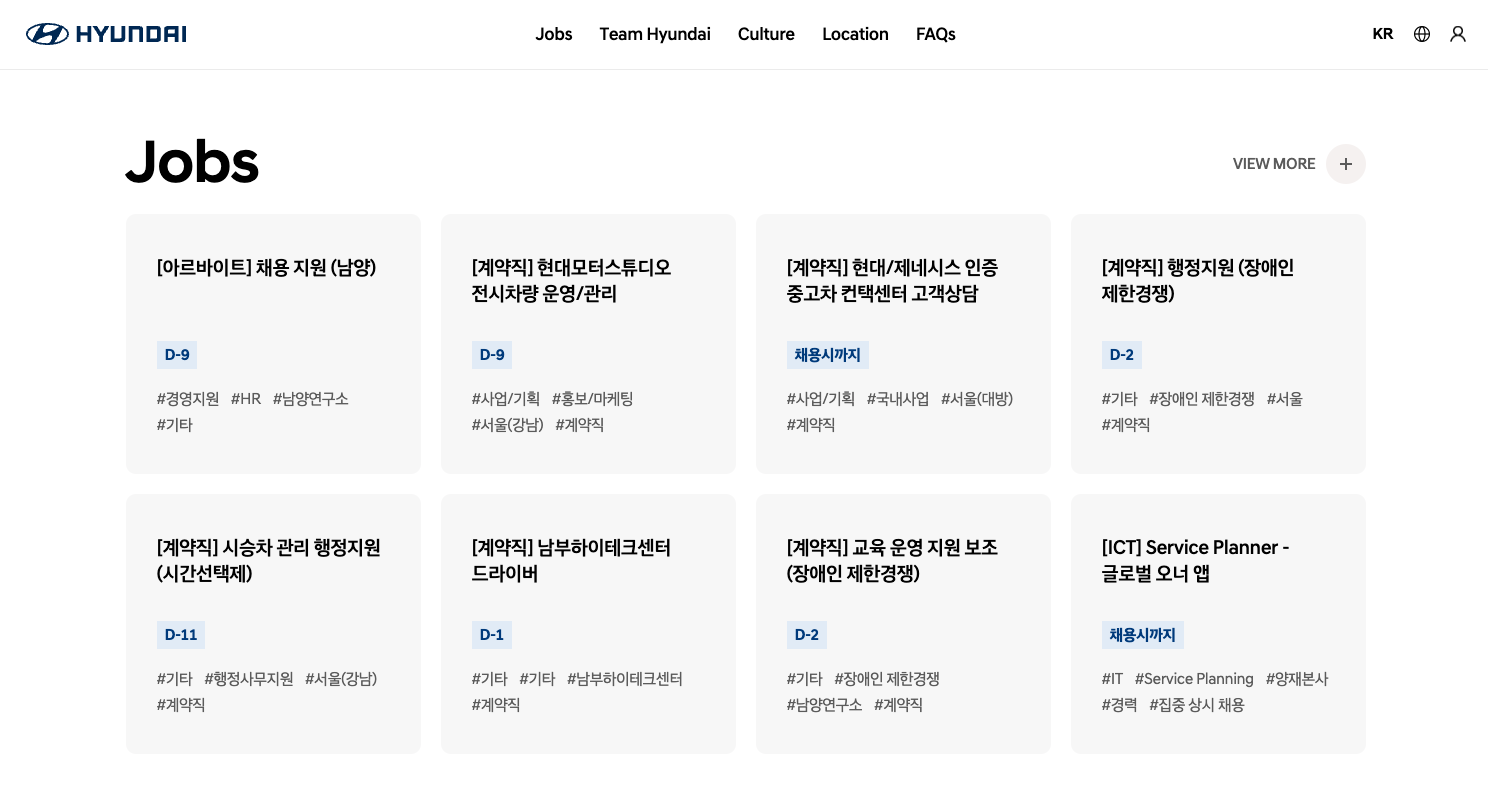This screenshot has height=787, width=1488.
Task: Click the #IT tag
Action: tap(1112, 679)
